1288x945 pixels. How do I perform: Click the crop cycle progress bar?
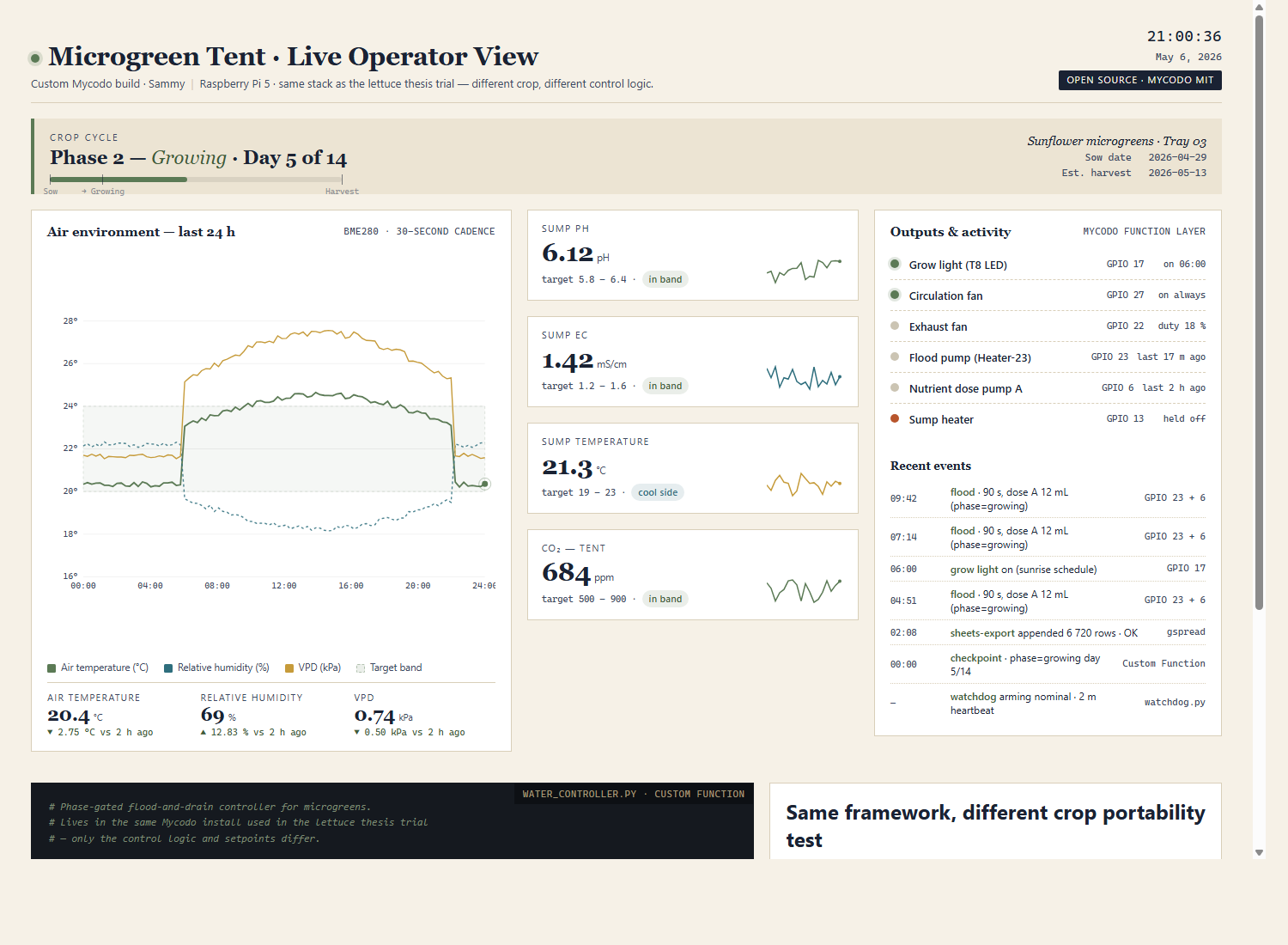(x=196, y=180)
